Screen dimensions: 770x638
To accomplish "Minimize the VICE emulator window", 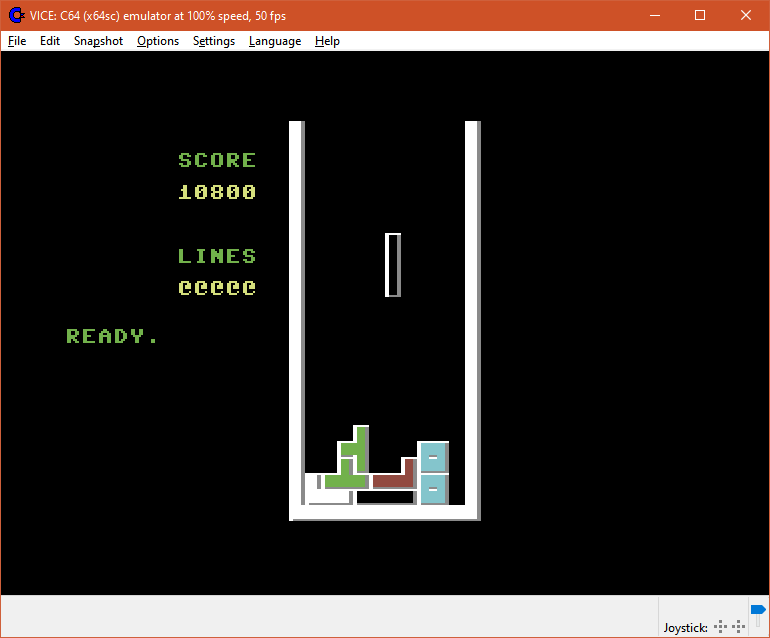I will point(655,15).
